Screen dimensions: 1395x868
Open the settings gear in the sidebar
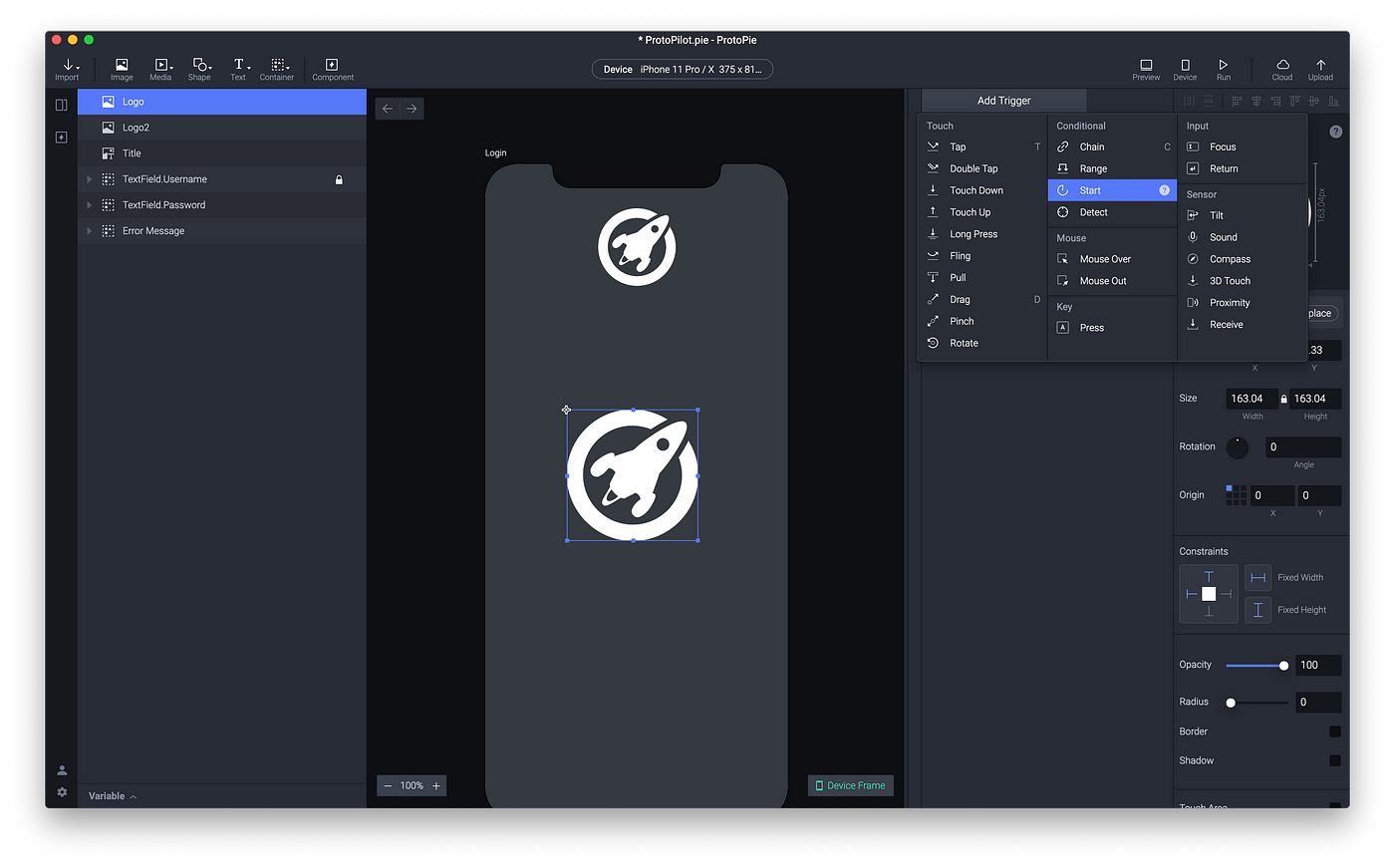click(x=62, y=792)
